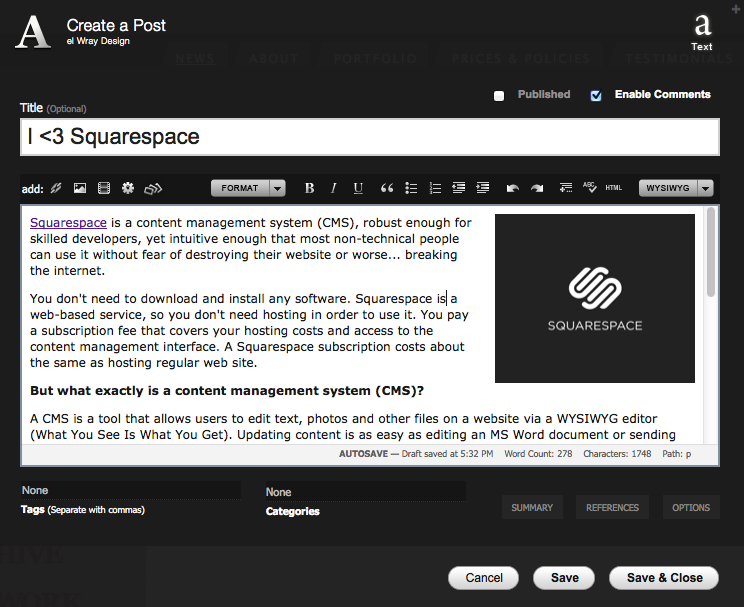Viewport: 744px width, 607px height.
Task: Click the WYSIWYG dropdown arrow
Action: point(706,188)
